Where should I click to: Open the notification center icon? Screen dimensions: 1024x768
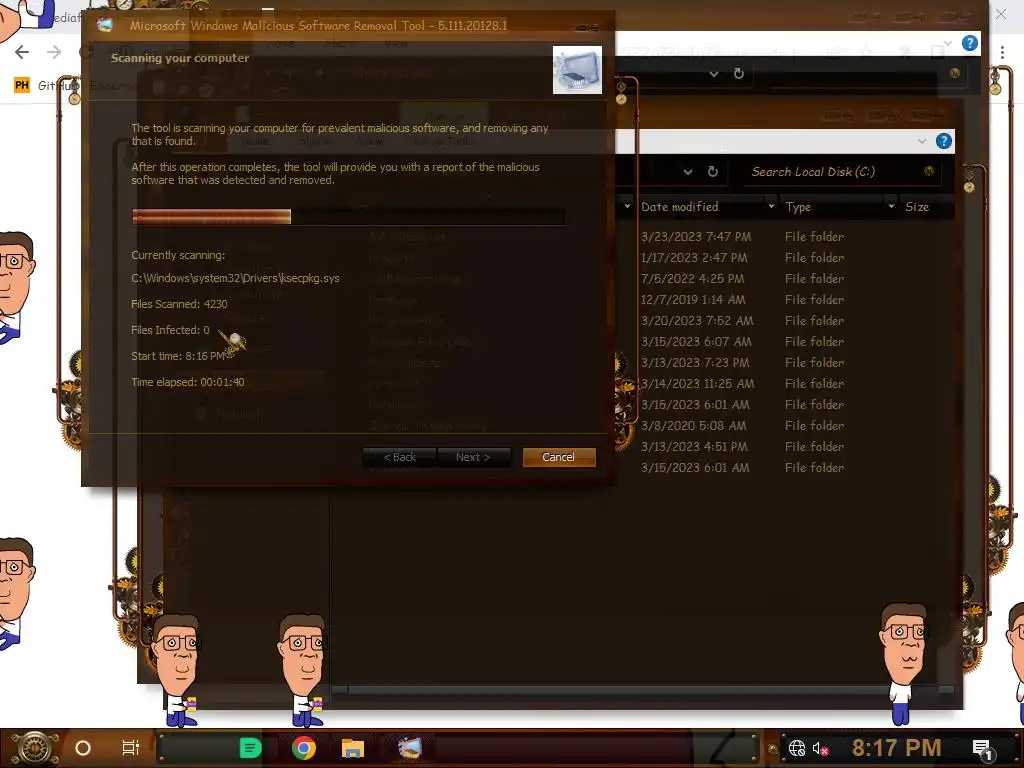pos(982,748)
